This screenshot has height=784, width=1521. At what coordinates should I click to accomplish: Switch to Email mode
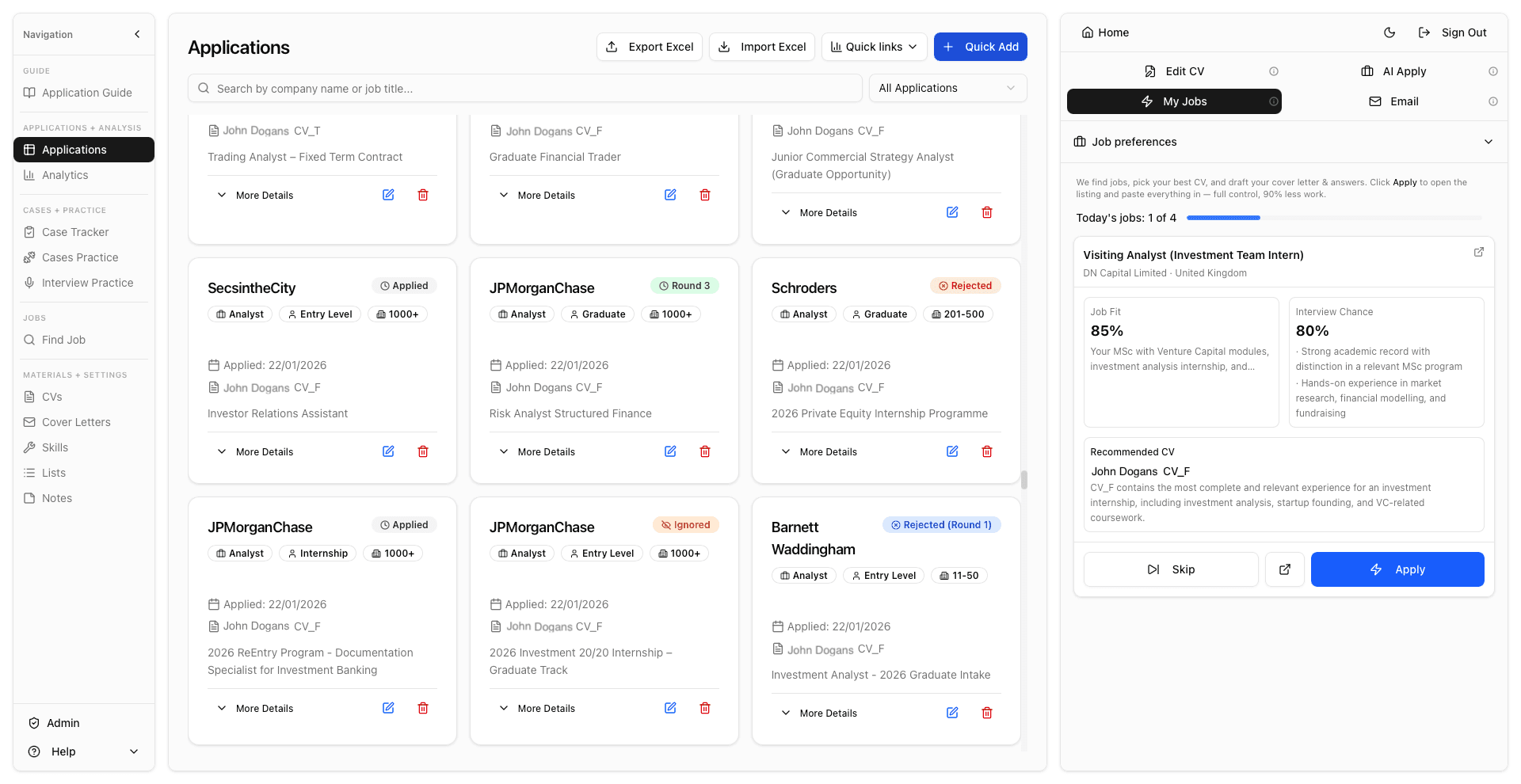coord(1393,101)
